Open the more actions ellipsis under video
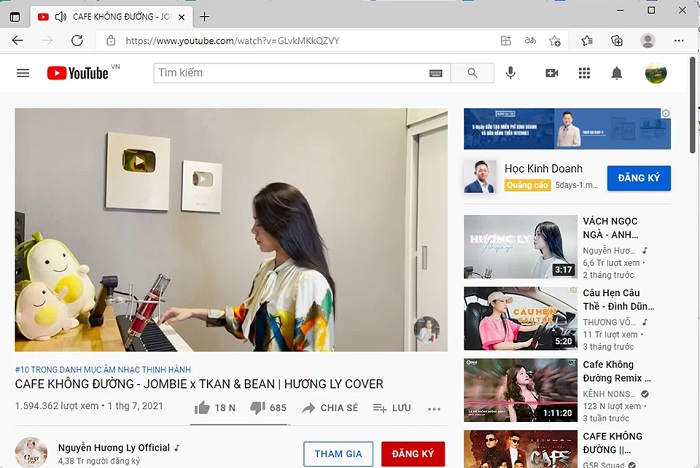Viewport: 700px width, 468px height. [x=434, y=409]
